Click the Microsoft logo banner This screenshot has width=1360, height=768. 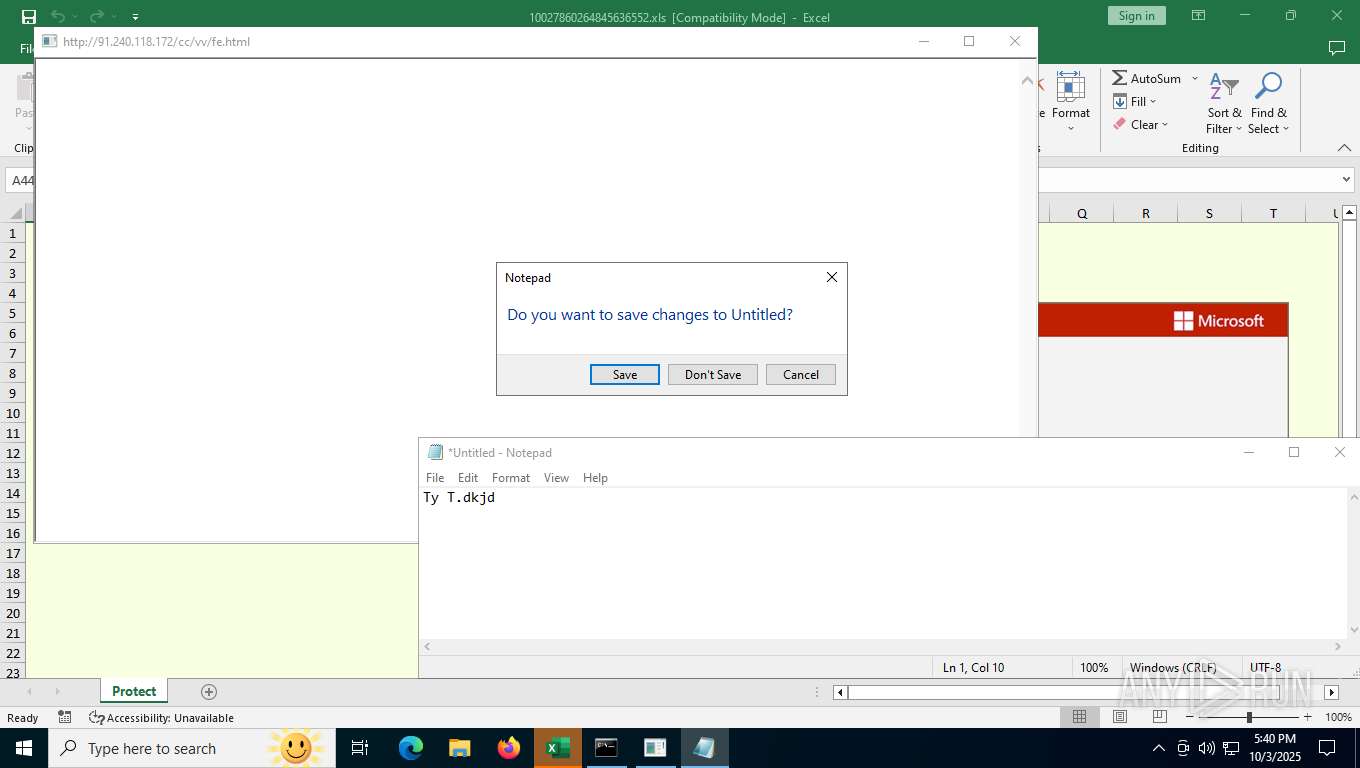(x=1219, y=321)
